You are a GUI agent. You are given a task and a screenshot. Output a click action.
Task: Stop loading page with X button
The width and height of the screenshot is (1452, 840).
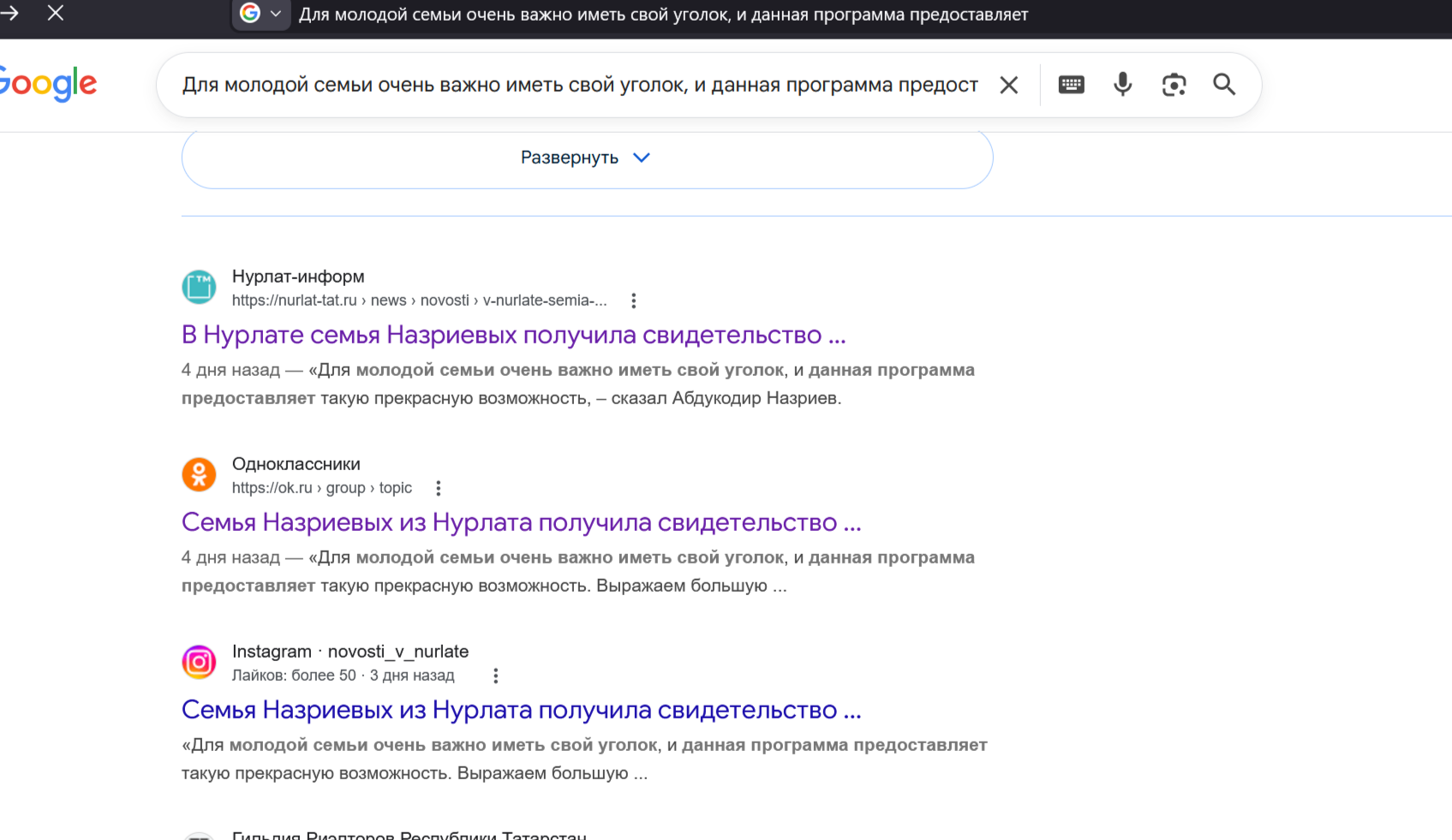click(56, 13)
